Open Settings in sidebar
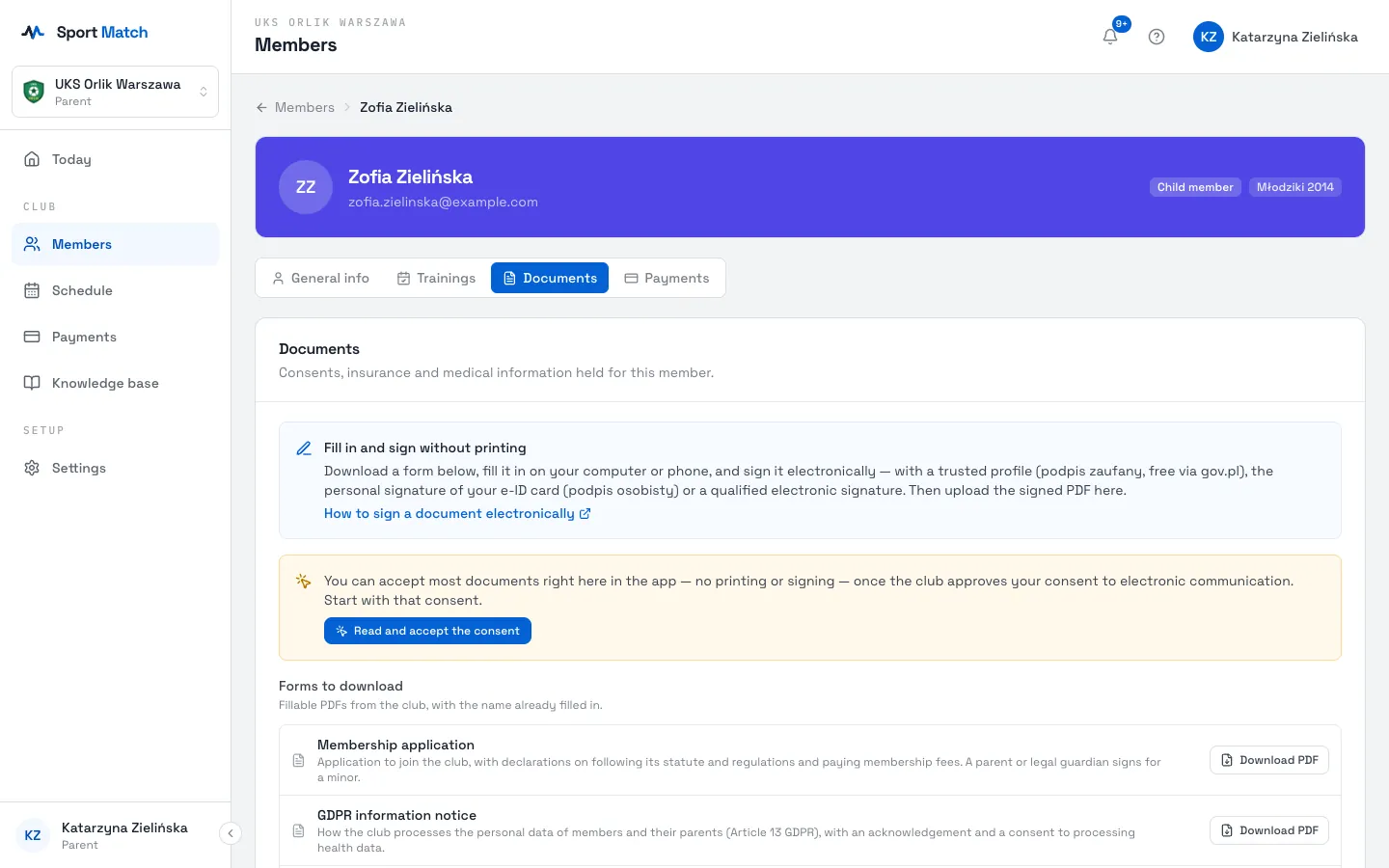 pos(115,468)
